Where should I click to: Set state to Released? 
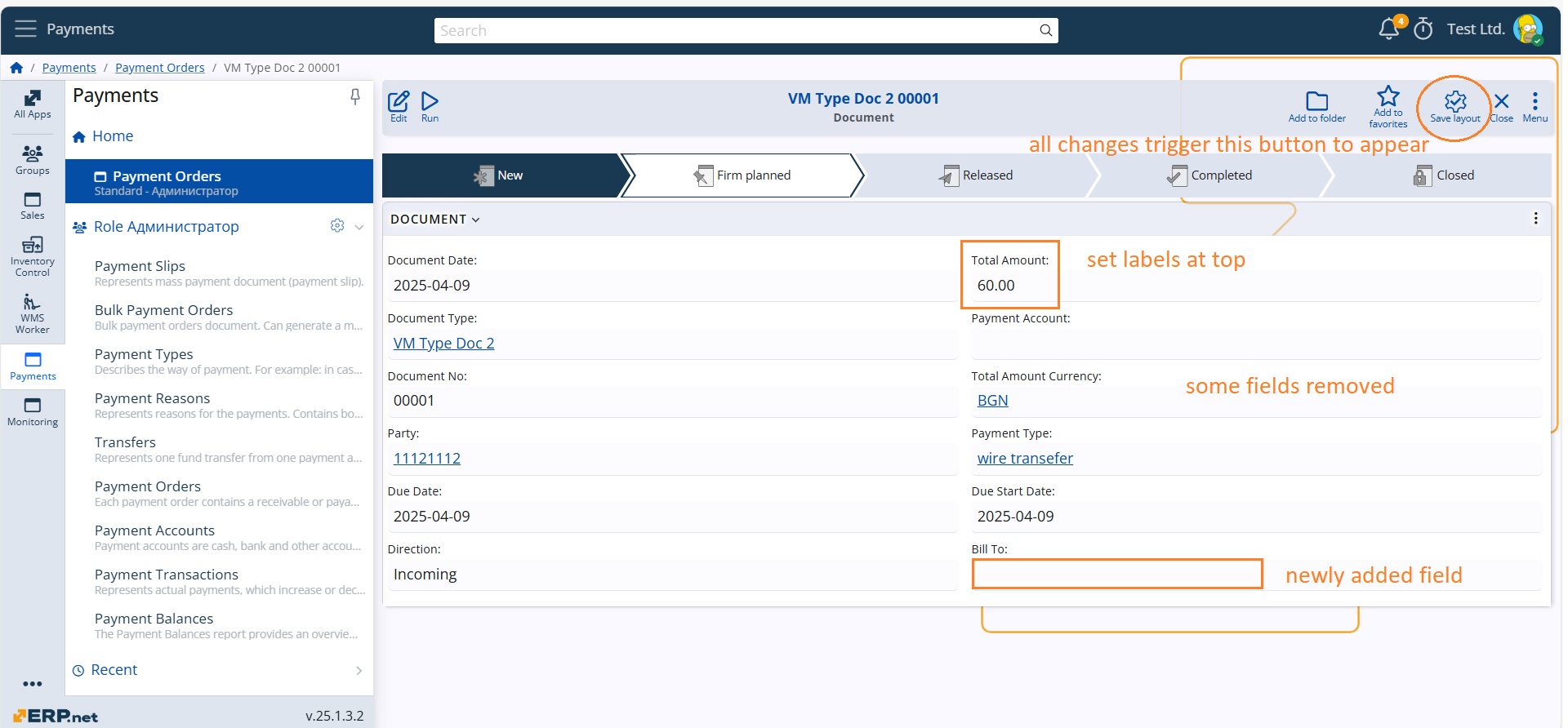[975, 175]
